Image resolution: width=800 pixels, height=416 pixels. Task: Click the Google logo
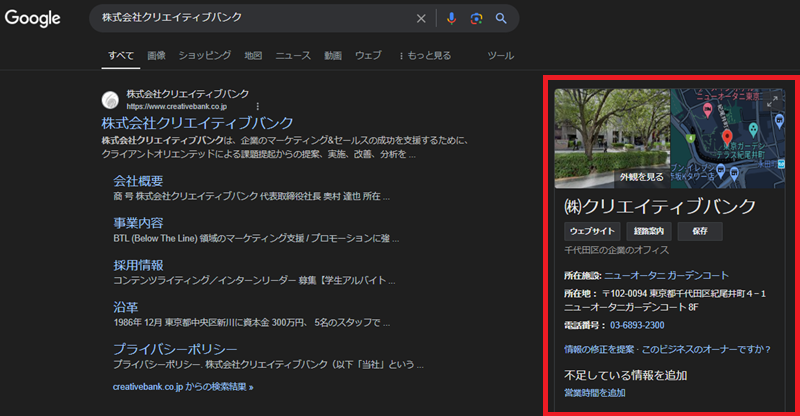pos(33,18)
